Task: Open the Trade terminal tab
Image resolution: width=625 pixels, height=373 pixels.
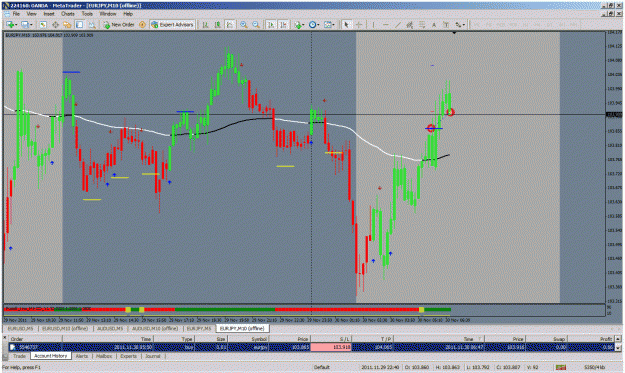Action: click(x=19, y=356)
